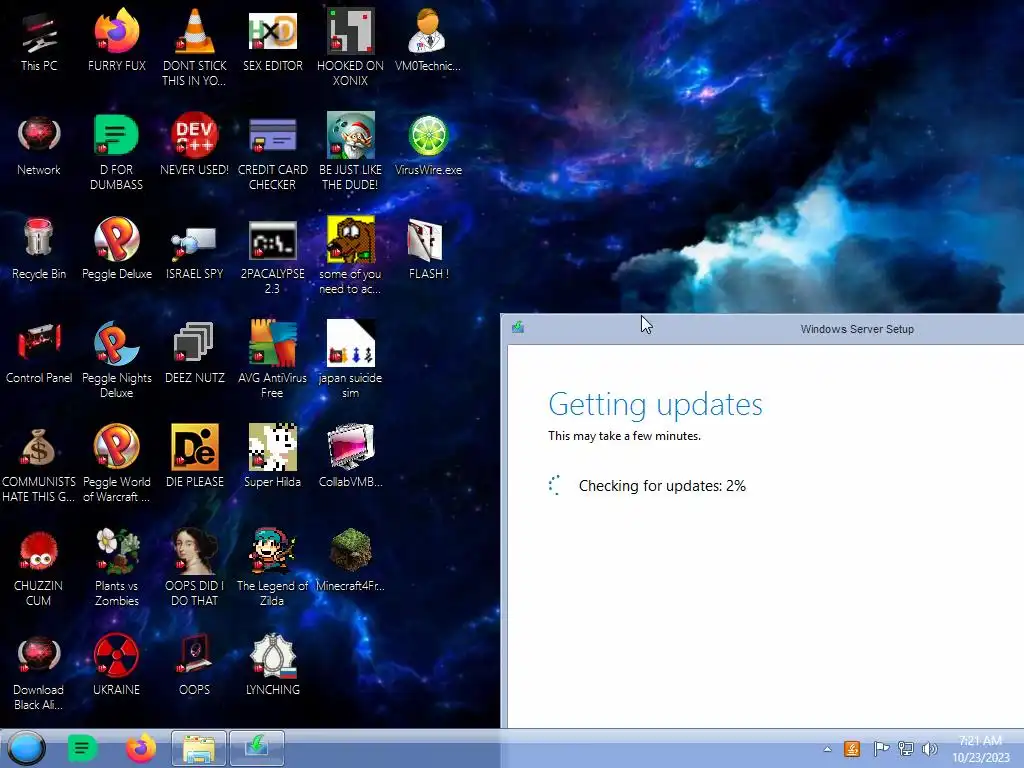Screen dimensions: 1024x768
Task: Open the Start orb on the taskbar
Action: [x=27, y=748]
